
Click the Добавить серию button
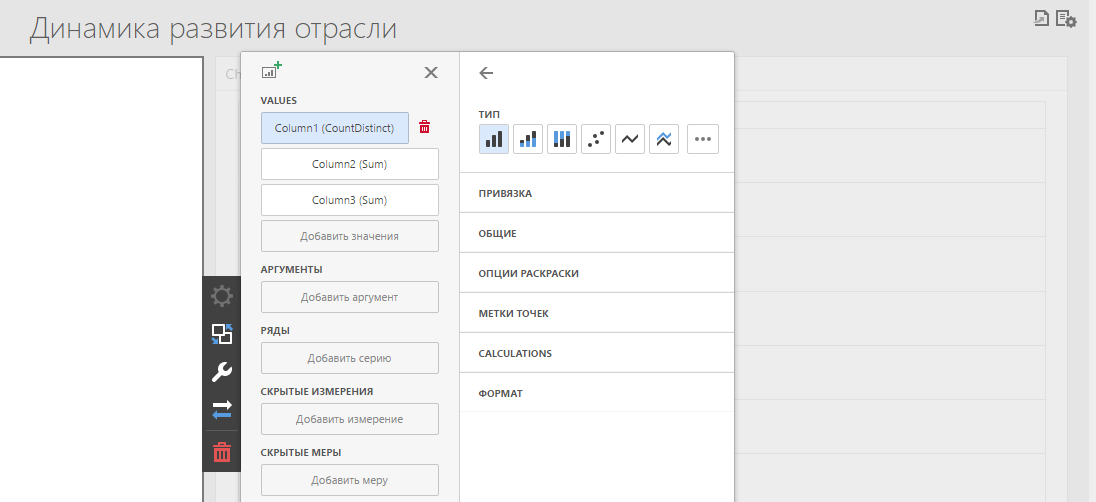tap(349, 358)
